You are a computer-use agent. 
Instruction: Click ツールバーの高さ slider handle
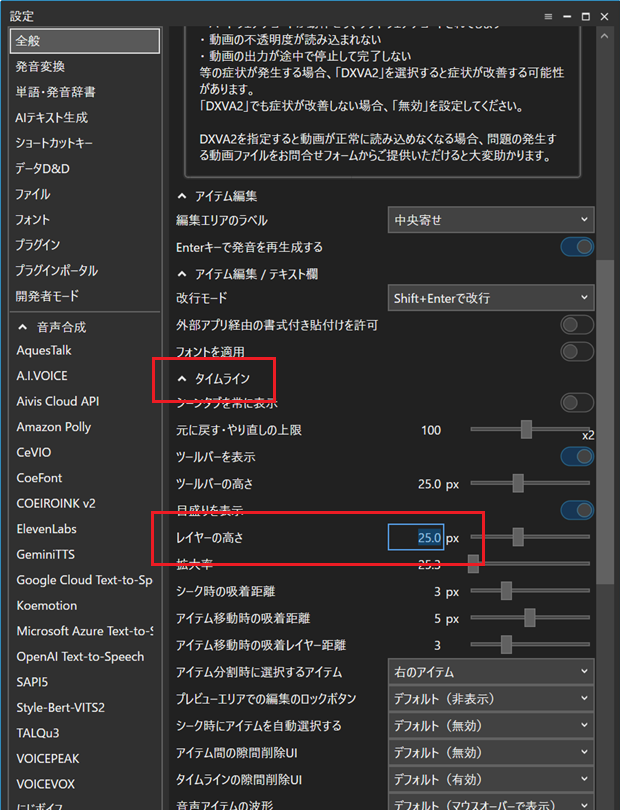pos(518,484)
